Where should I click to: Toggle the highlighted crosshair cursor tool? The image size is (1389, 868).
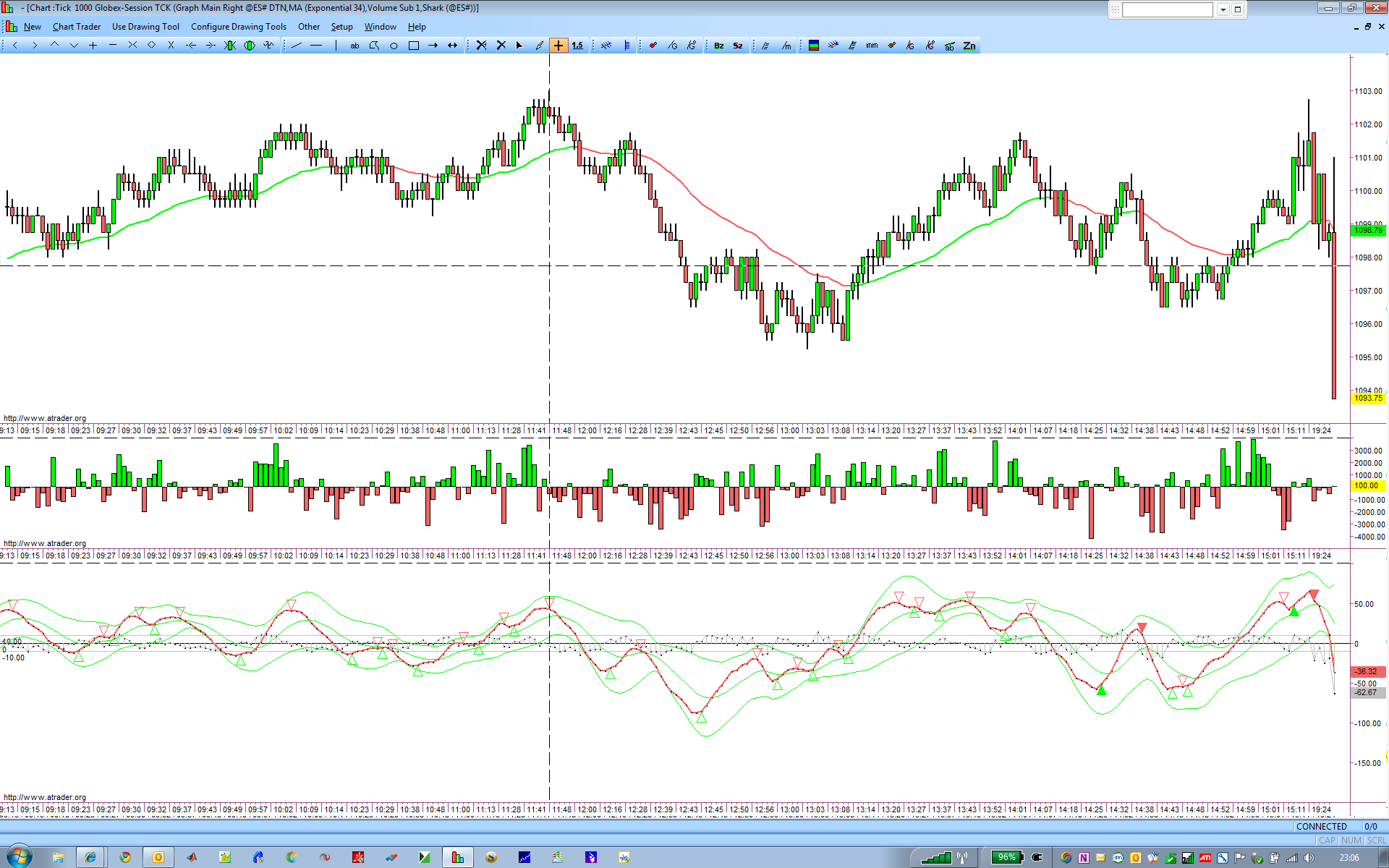(x=558, y=46)
